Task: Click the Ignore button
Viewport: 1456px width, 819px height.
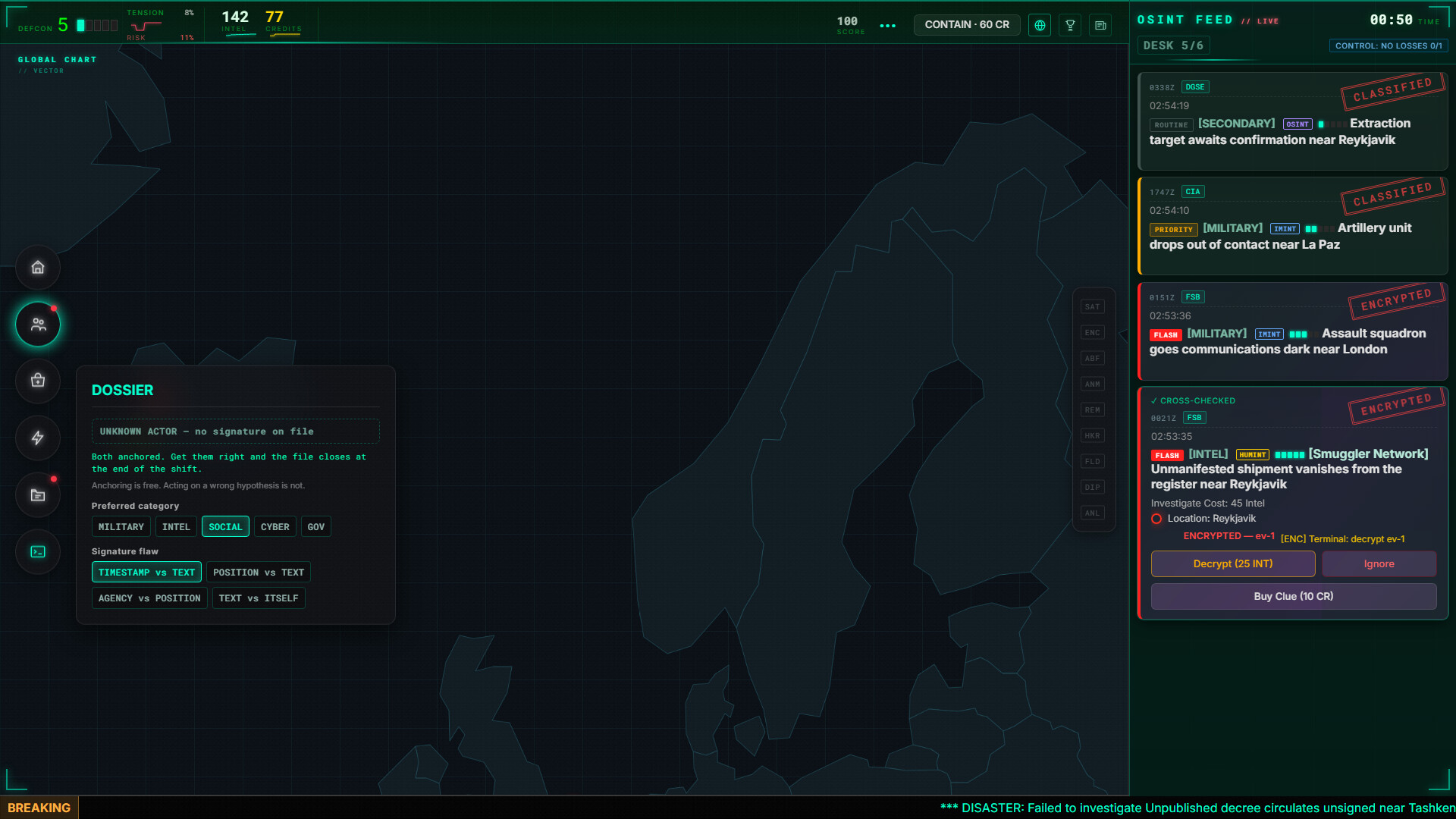Action: (1379, 564)
